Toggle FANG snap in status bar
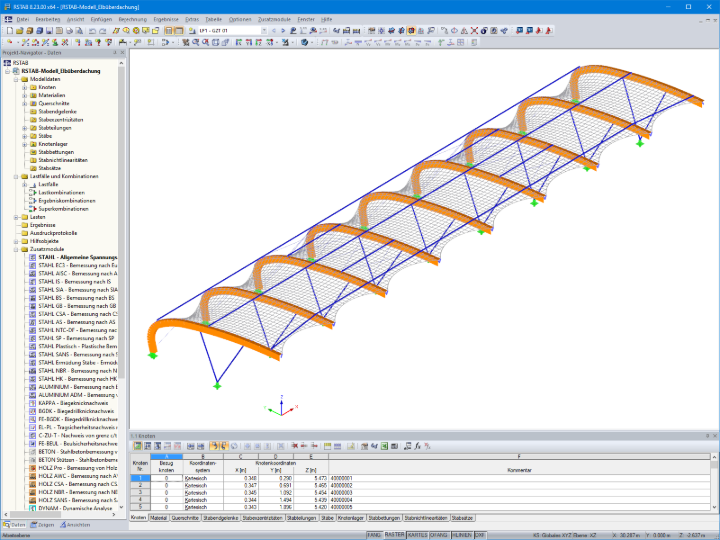Image resolution: width=720 pixels, height=540 pixels. coord(374,535)
